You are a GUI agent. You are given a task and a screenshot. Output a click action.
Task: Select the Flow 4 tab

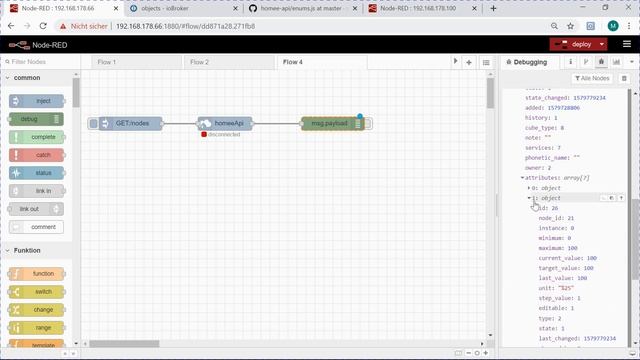322,62
